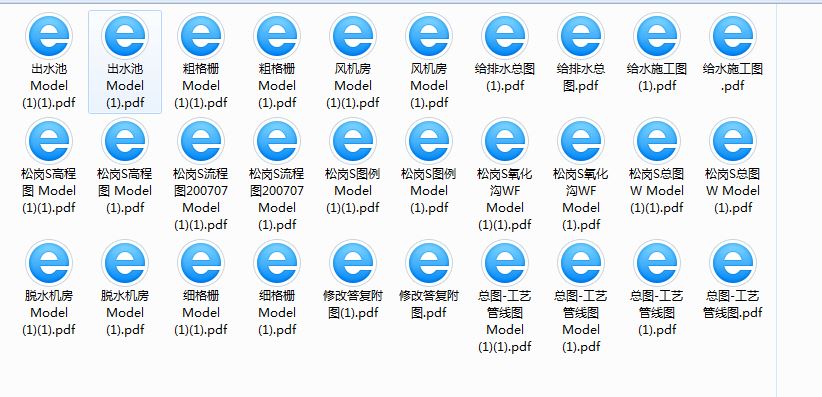Click the file name 修改答复附图(1).pdf
Viewport: 822px width, 397px height.
pyautogui.click(x=353, y=305)
